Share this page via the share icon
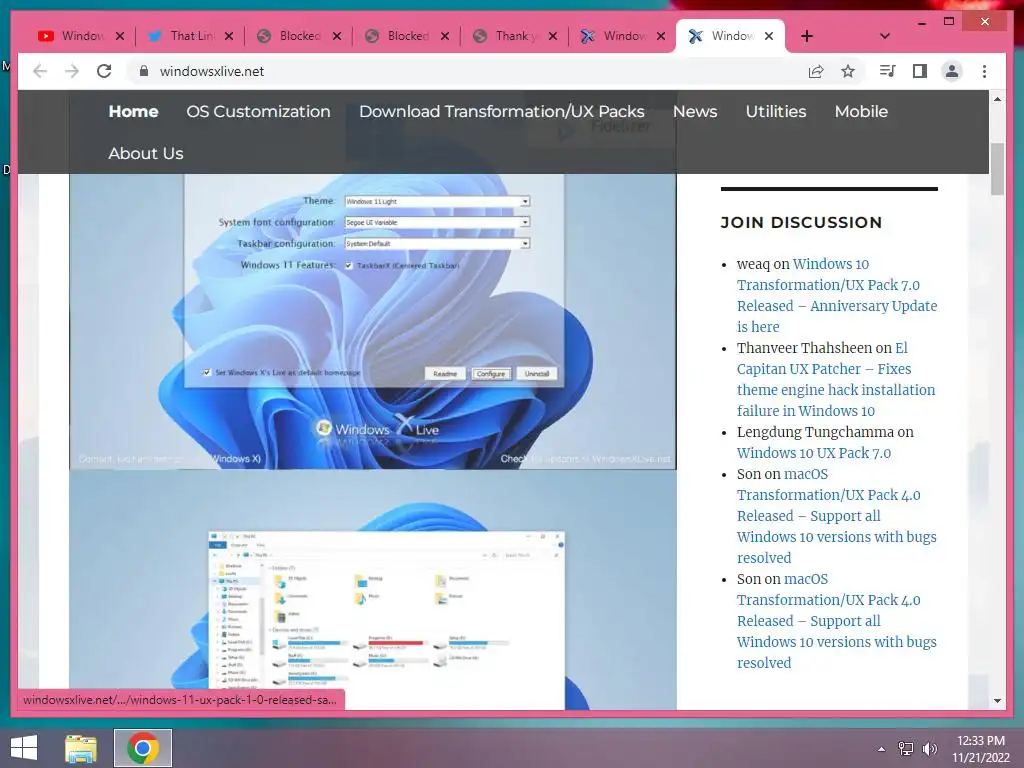The width and height of the screenshot is (1024, 768). click(816, 71)
